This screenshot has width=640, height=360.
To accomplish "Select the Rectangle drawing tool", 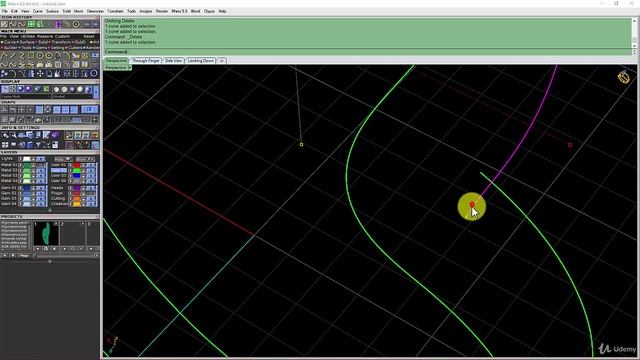I will click(x=31, y=56).
